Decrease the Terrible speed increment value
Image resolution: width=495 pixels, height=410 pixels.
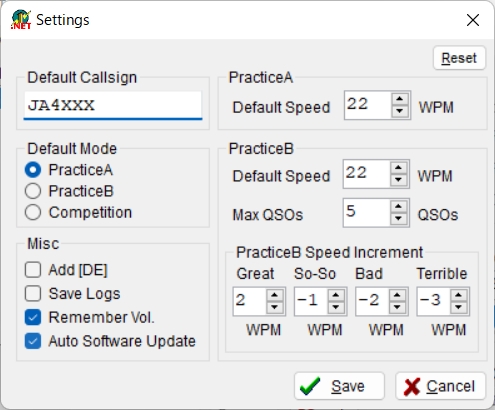click(x=458, y=307)
